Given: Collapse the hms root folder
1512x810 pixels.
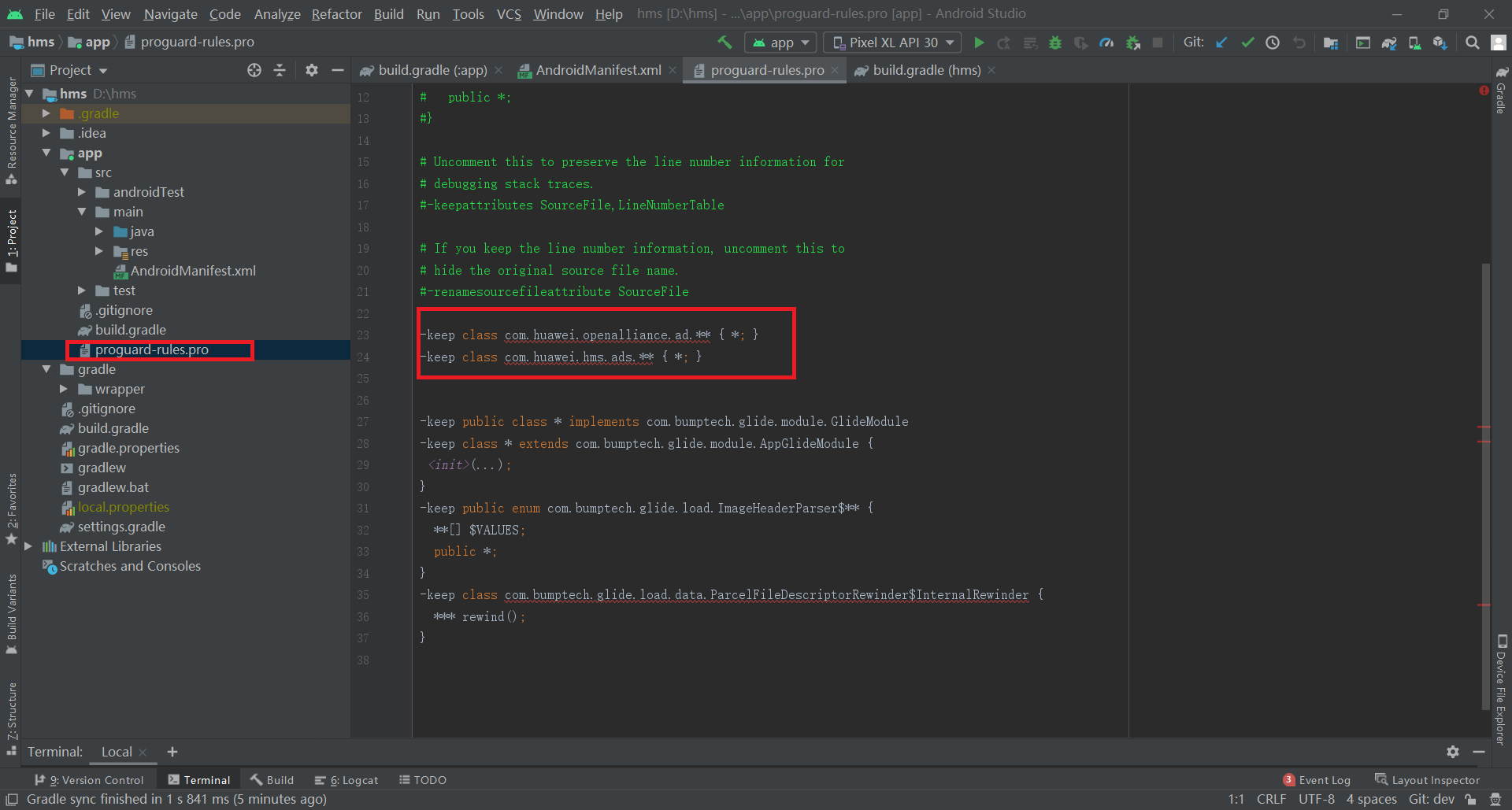Looking at the screenshot, I should click(29, 94).
